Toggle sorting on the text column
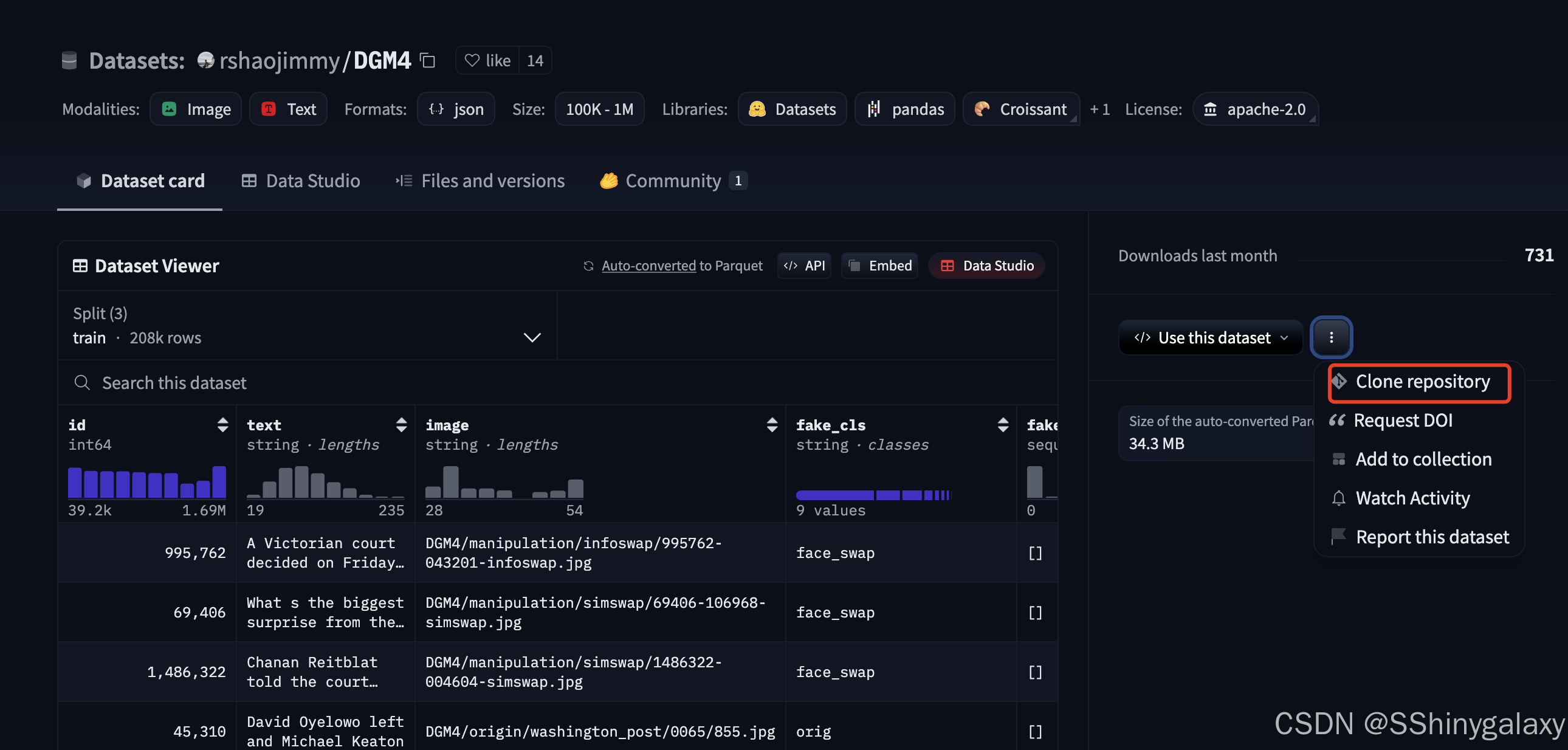The width and height of the screenshot is (1568, 750). 401,425
